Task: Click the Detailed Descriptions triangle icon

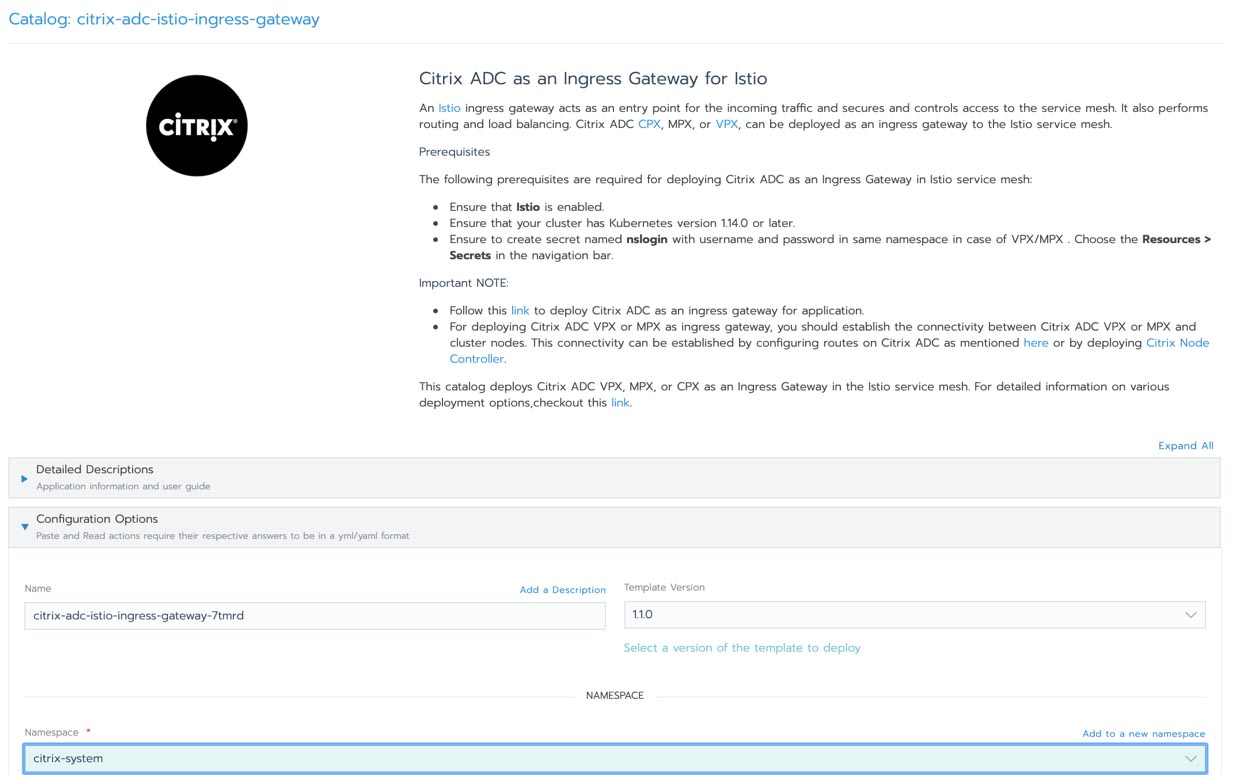Action: [x=24, y=478]
